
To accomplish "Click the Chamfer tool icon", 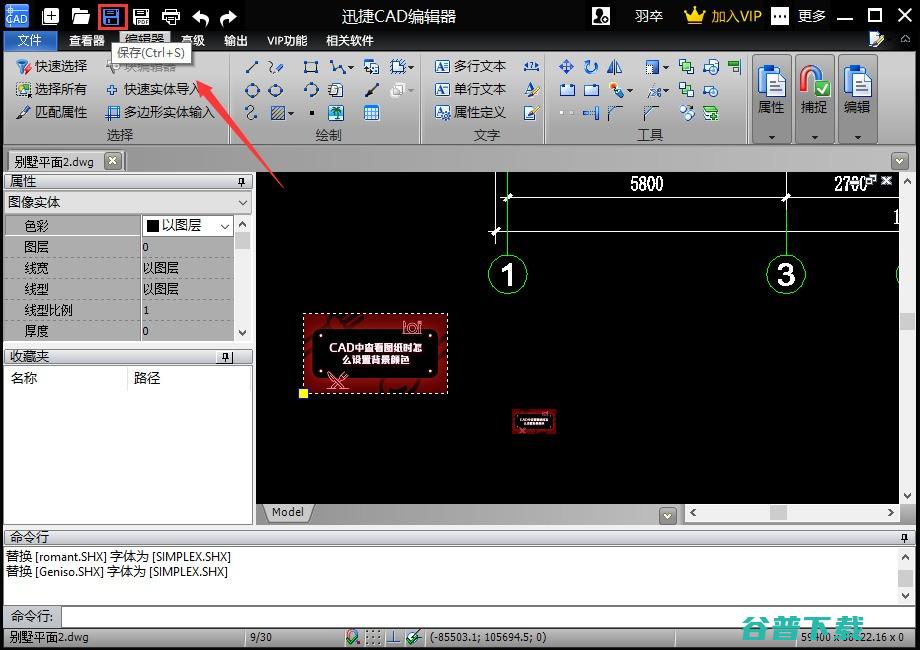I will pyautogui.click(x=651, y=113).
